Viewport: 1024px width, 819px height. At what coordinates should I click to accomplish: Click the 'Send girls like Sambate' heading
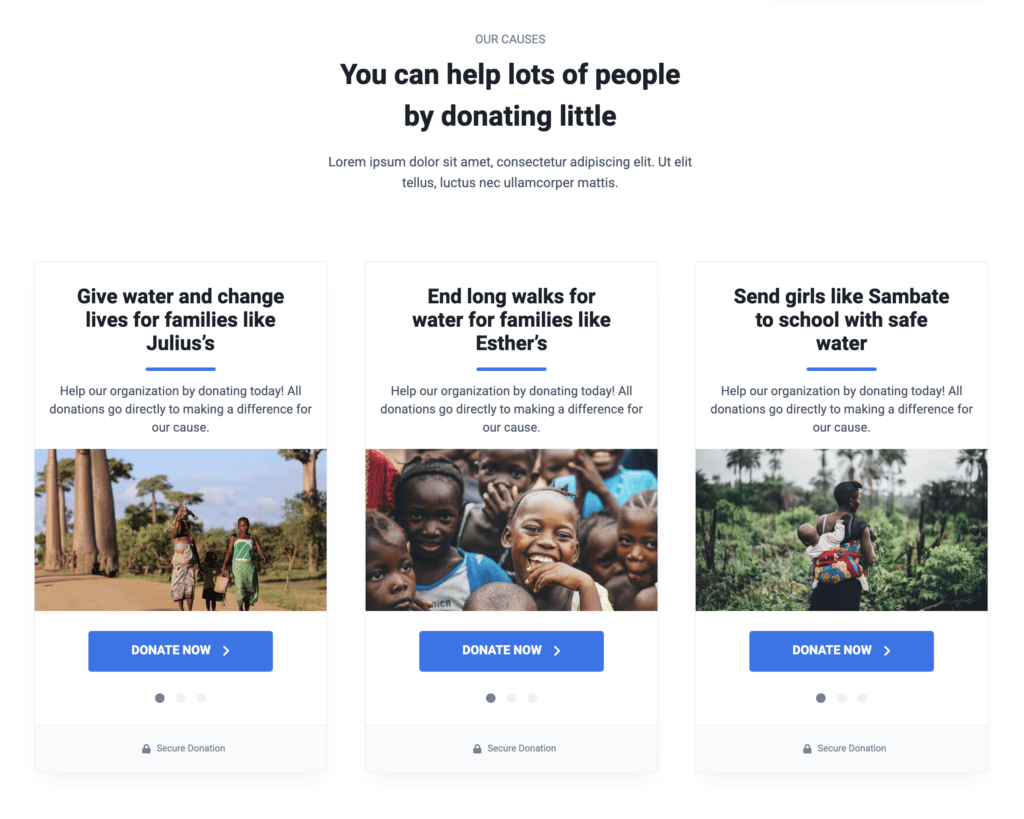pyautogui.click(x=841, y=319)
